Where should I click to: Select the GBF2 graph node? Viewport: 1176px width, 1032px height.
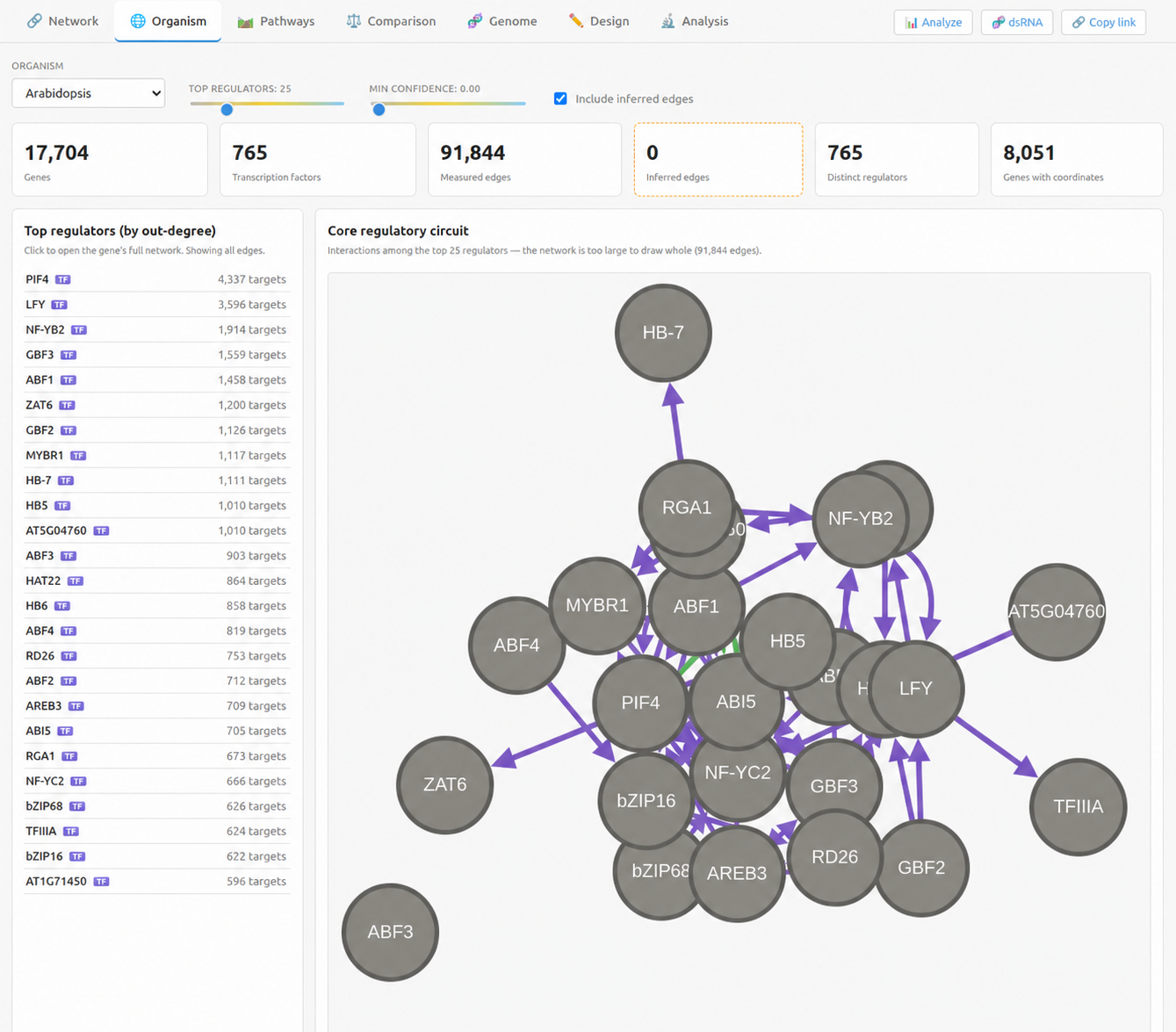tap(921, 868)
